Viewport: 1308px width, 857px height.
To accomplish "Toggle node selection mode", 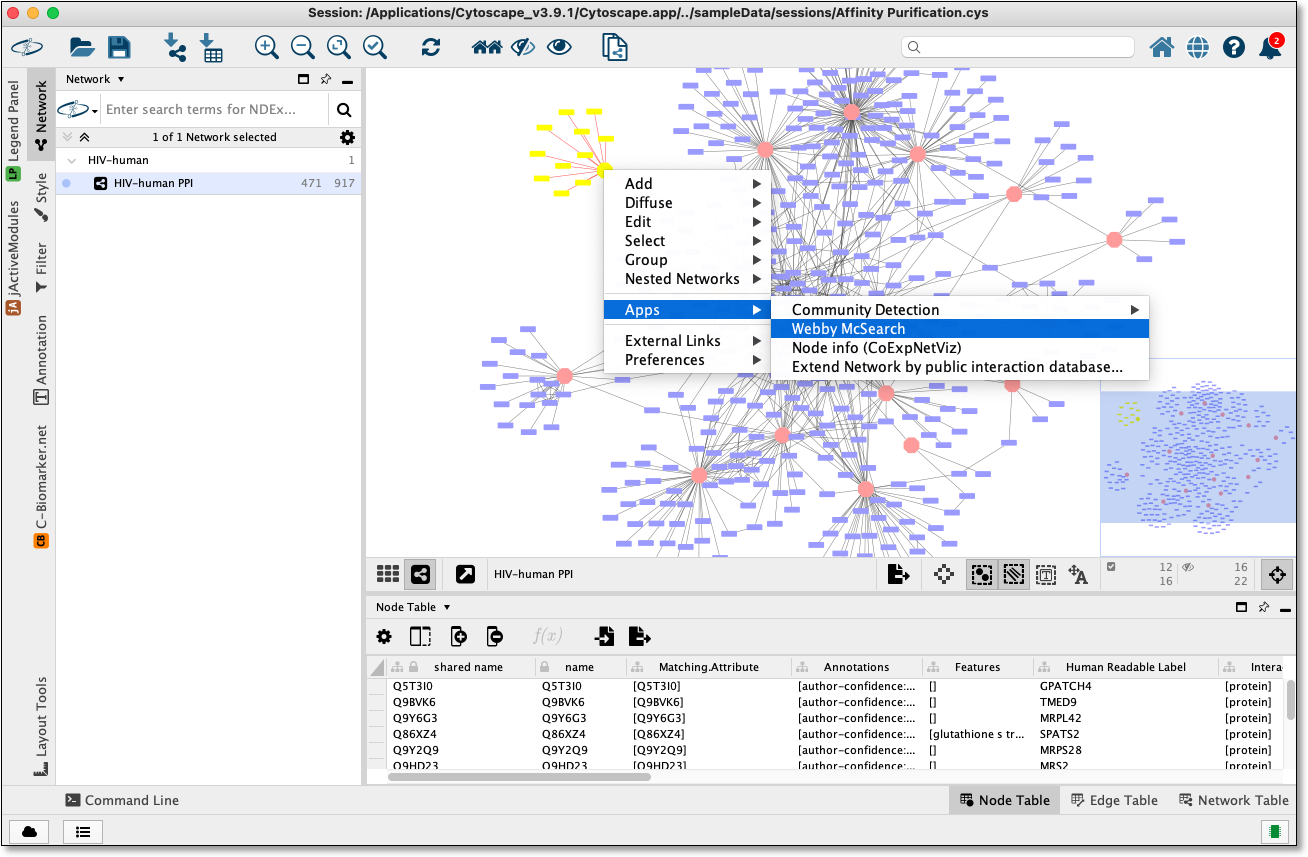I will click(981, 574).
